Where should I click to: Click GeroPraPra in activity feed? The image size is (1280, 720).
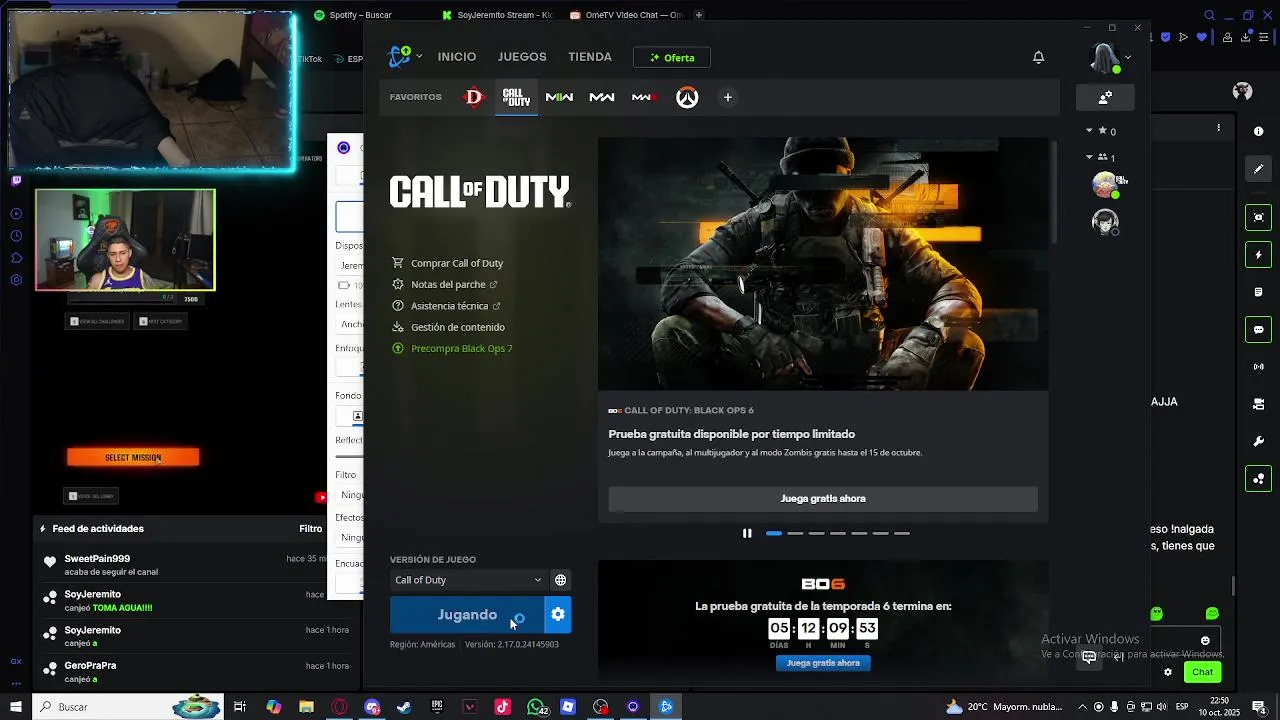90,666
